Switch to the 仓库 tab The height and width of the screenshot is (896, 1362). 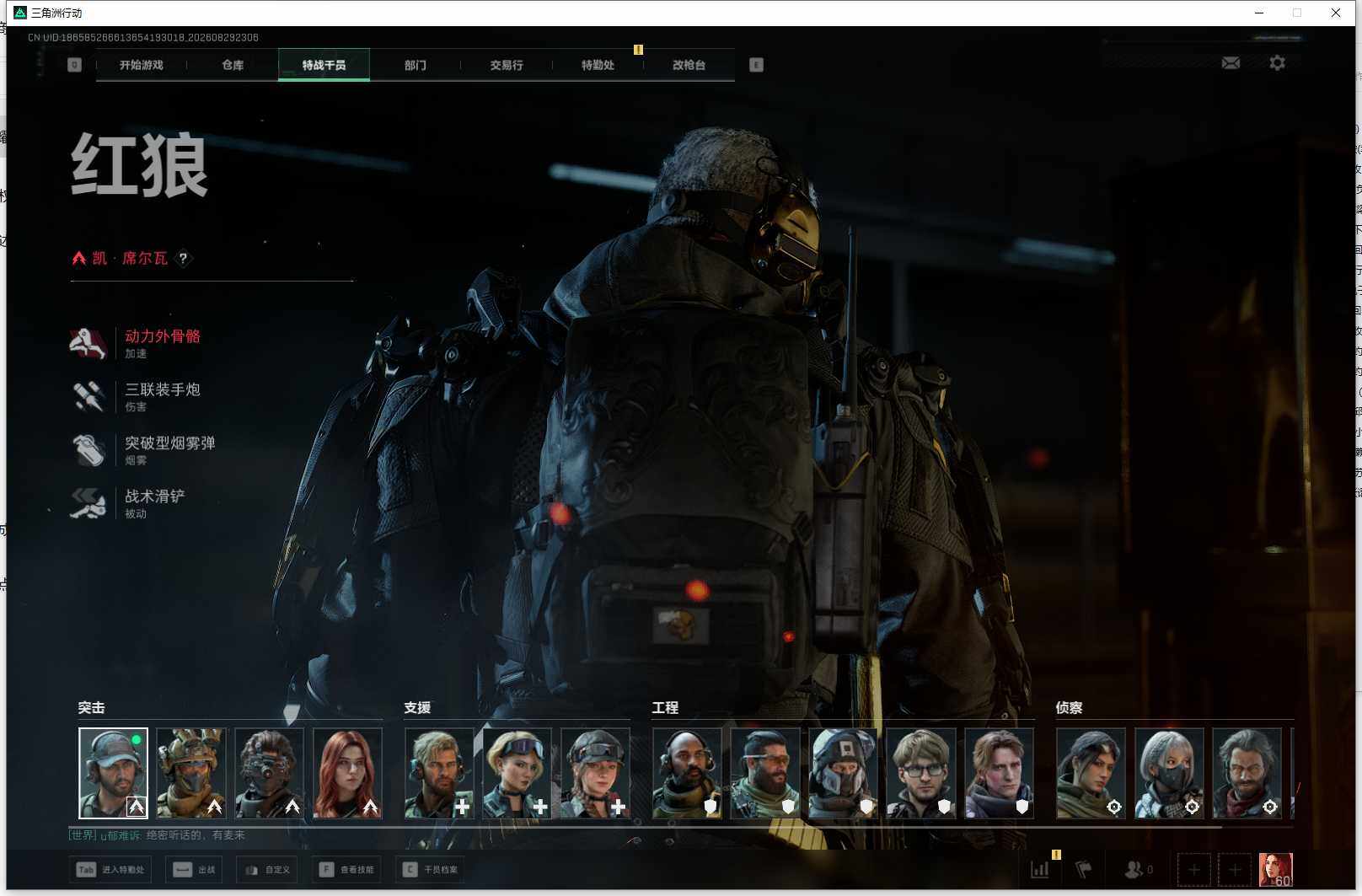pyautogui.click(x=233, y=65)
